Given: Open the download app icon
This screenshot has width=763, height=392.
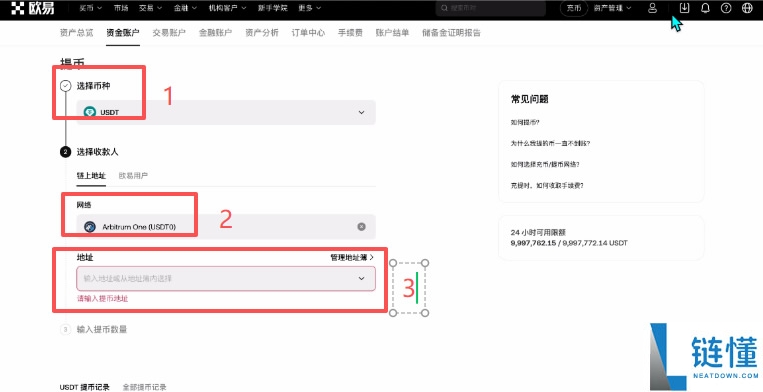Looking at the screenshot, I should tap(685, 8).
